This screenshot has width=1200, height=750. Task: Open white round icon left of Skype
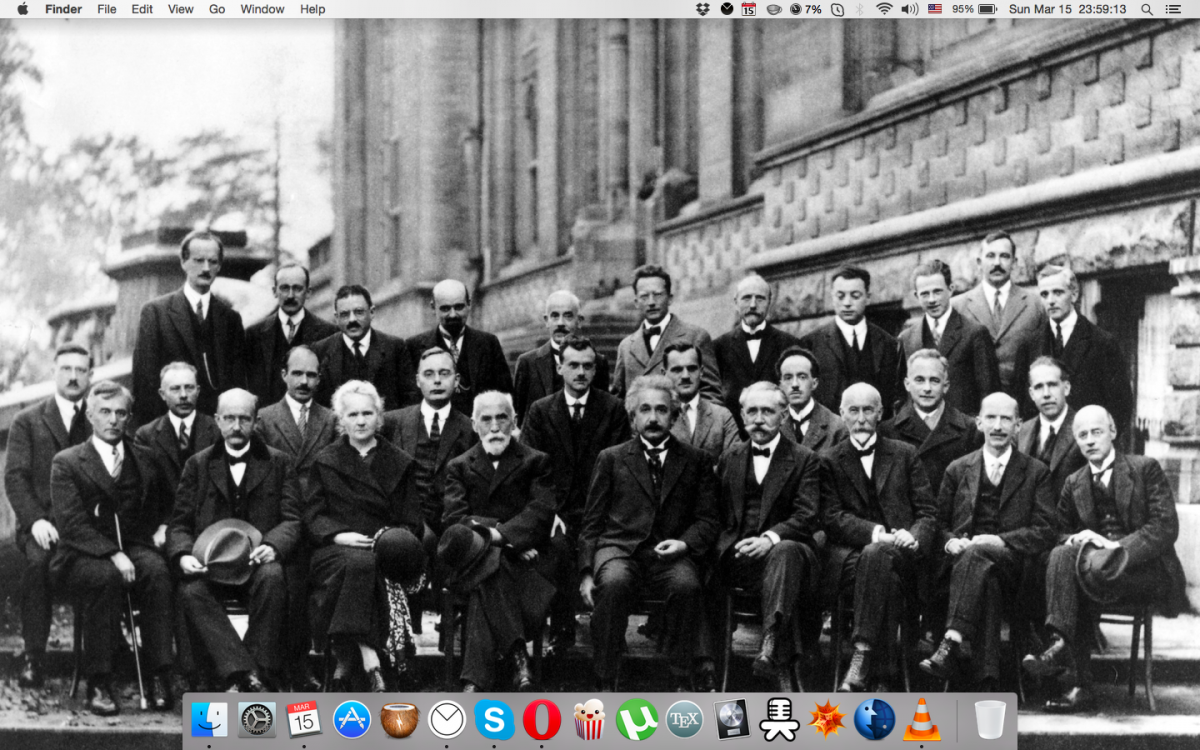click(x=447, y=719)
